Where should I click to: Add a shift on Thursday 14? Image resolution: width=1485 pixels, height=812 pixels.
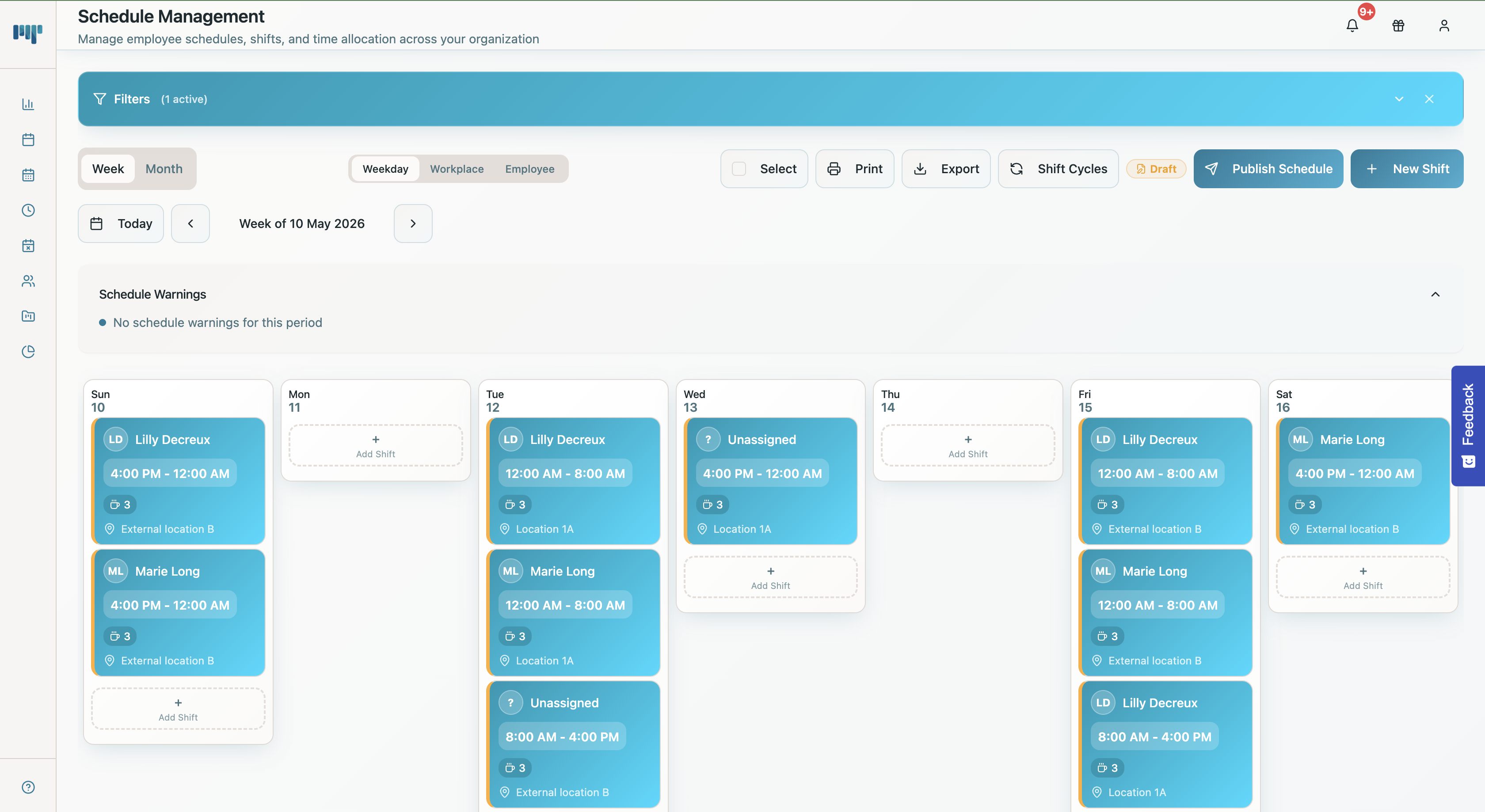coord(967,446)
